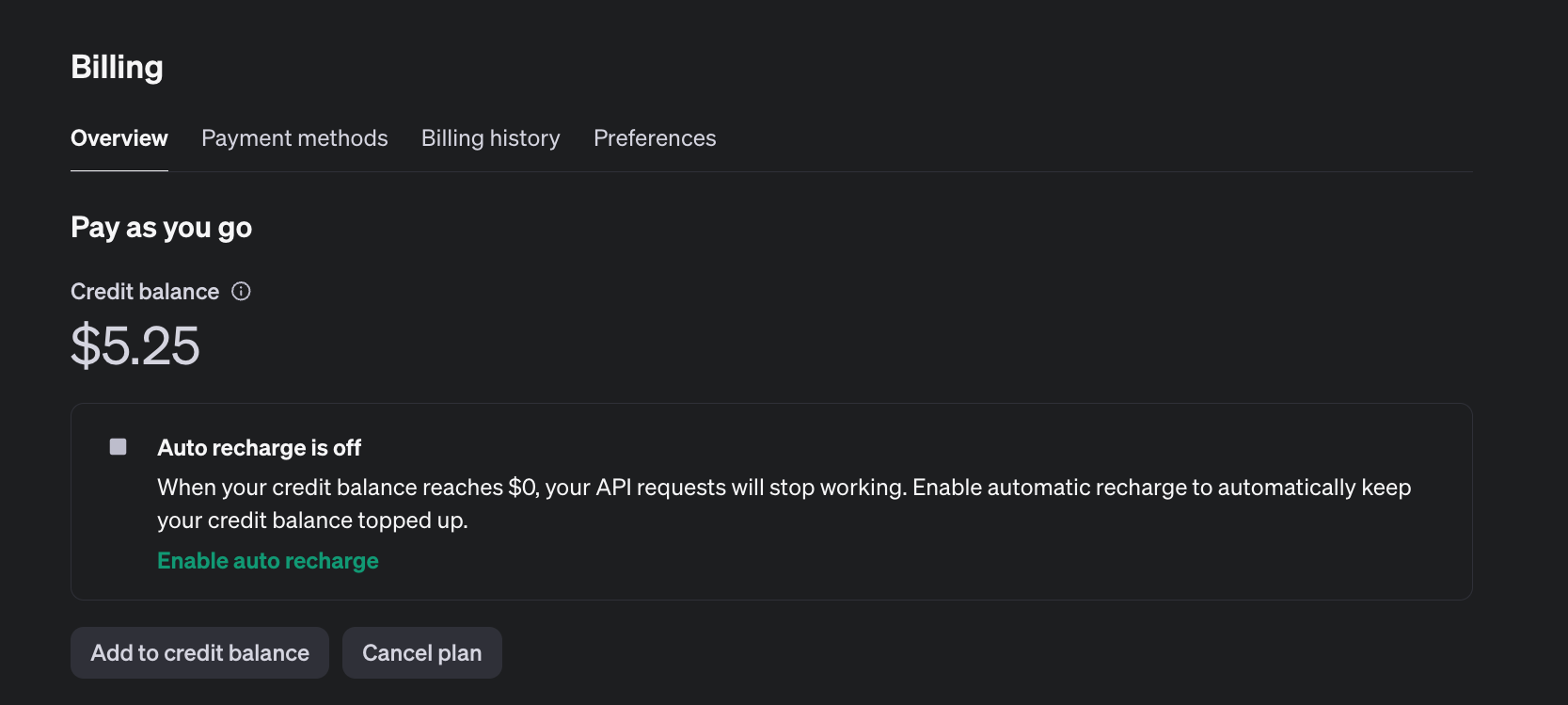Image resolution: width=1568 pixels, height=705 pixels.
Task: Click the info icon beside Credit balance
Action: click(x=241, y=292)
